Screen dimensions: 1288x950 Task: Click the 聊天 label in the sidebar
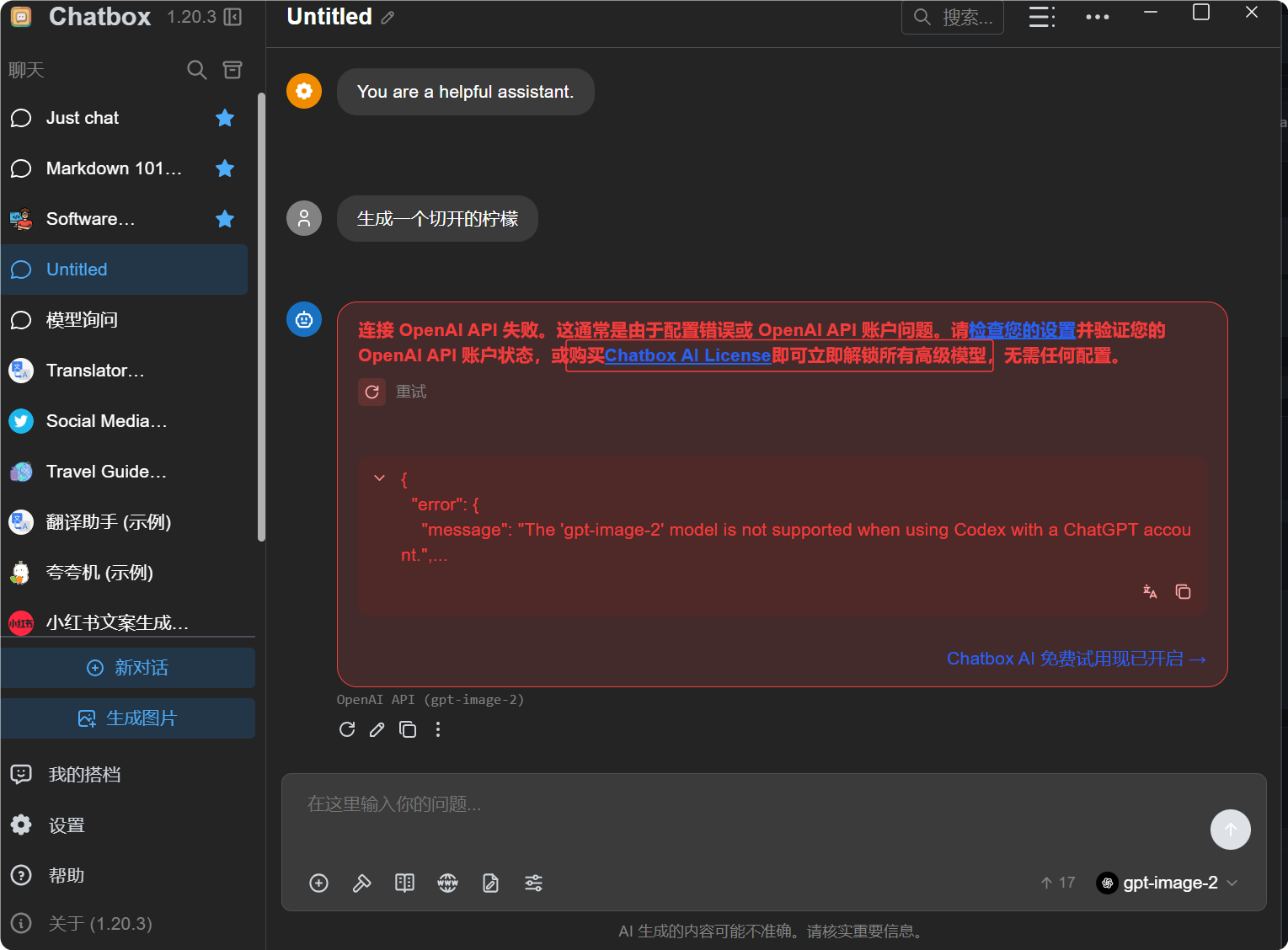tap(26, 70)
